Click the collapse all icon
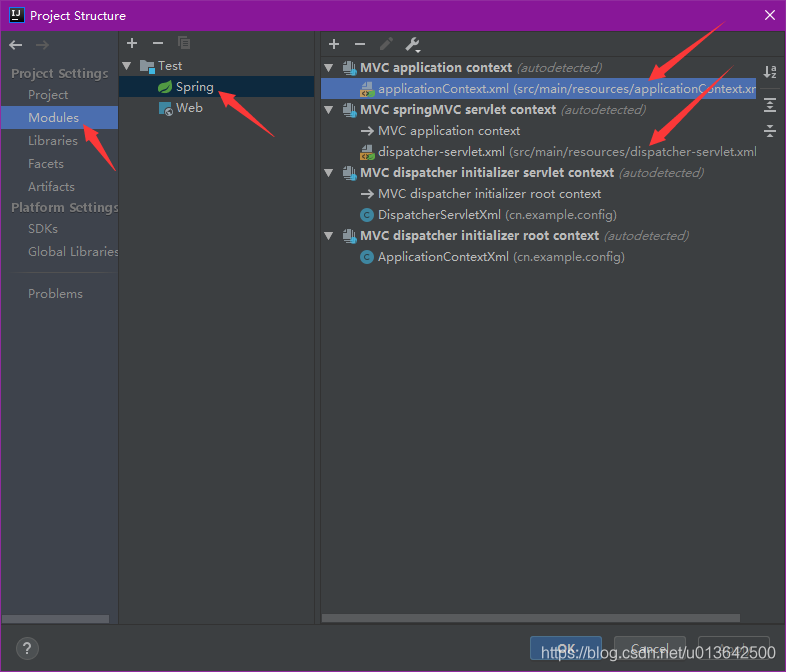 (770, 131)
